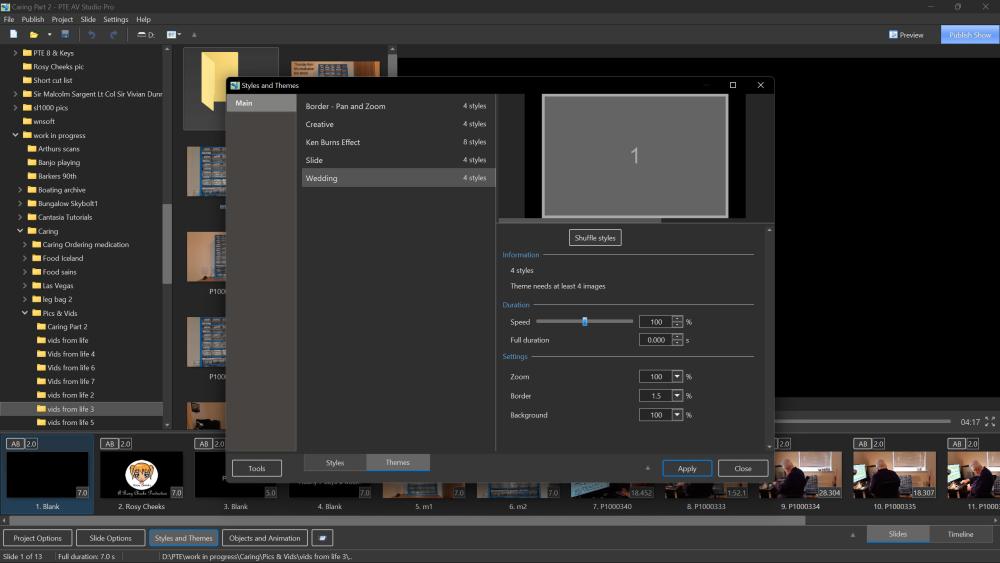Switch to the Styles tab
Screen dimensions: 1000x563
(x=335, y=463)
